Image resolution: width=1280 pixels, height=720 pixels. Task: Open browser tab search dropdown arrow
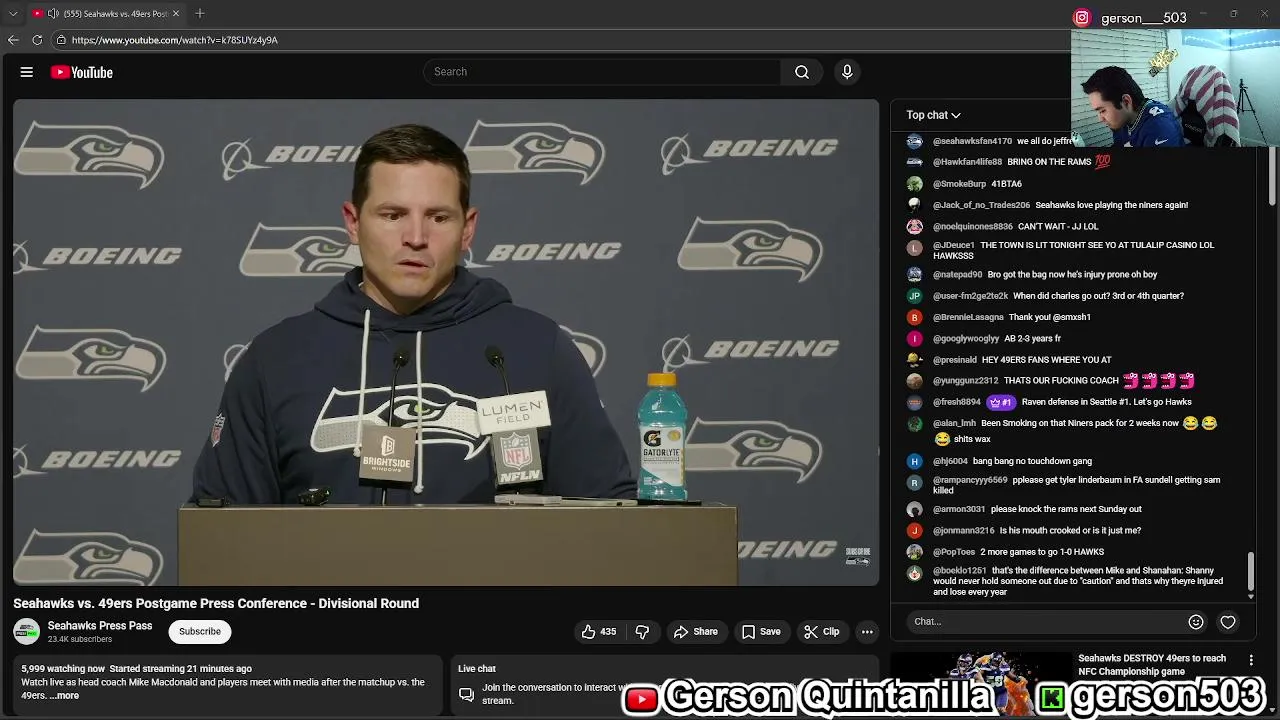point(13,13)
